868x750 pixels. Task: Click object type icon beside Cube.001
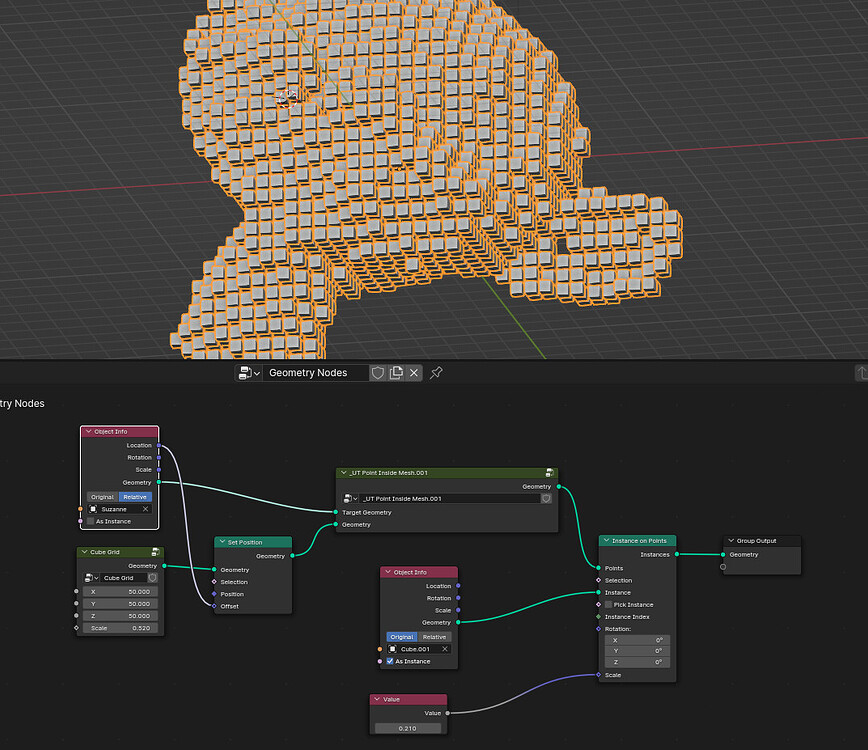[x=392, y=649]
